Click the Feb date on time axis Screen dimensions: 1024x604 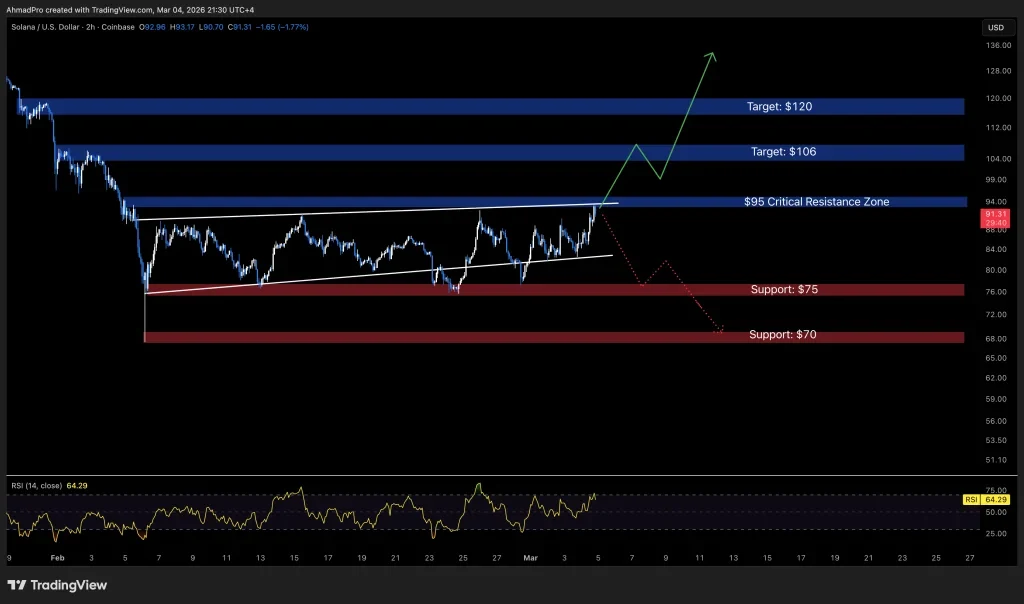point(57,558)
